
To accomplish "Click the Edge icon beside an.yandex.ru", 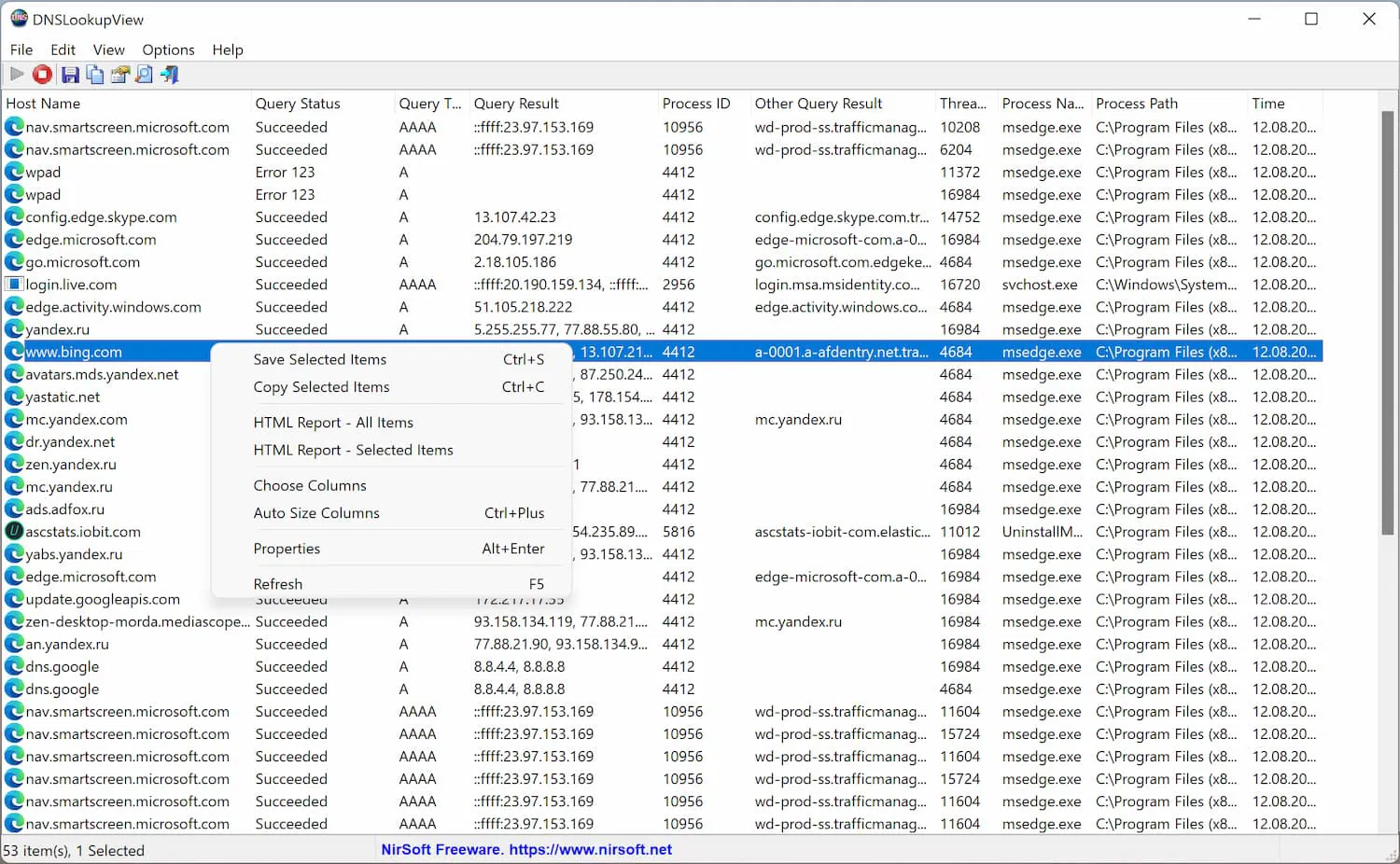I will click(14, 644).
